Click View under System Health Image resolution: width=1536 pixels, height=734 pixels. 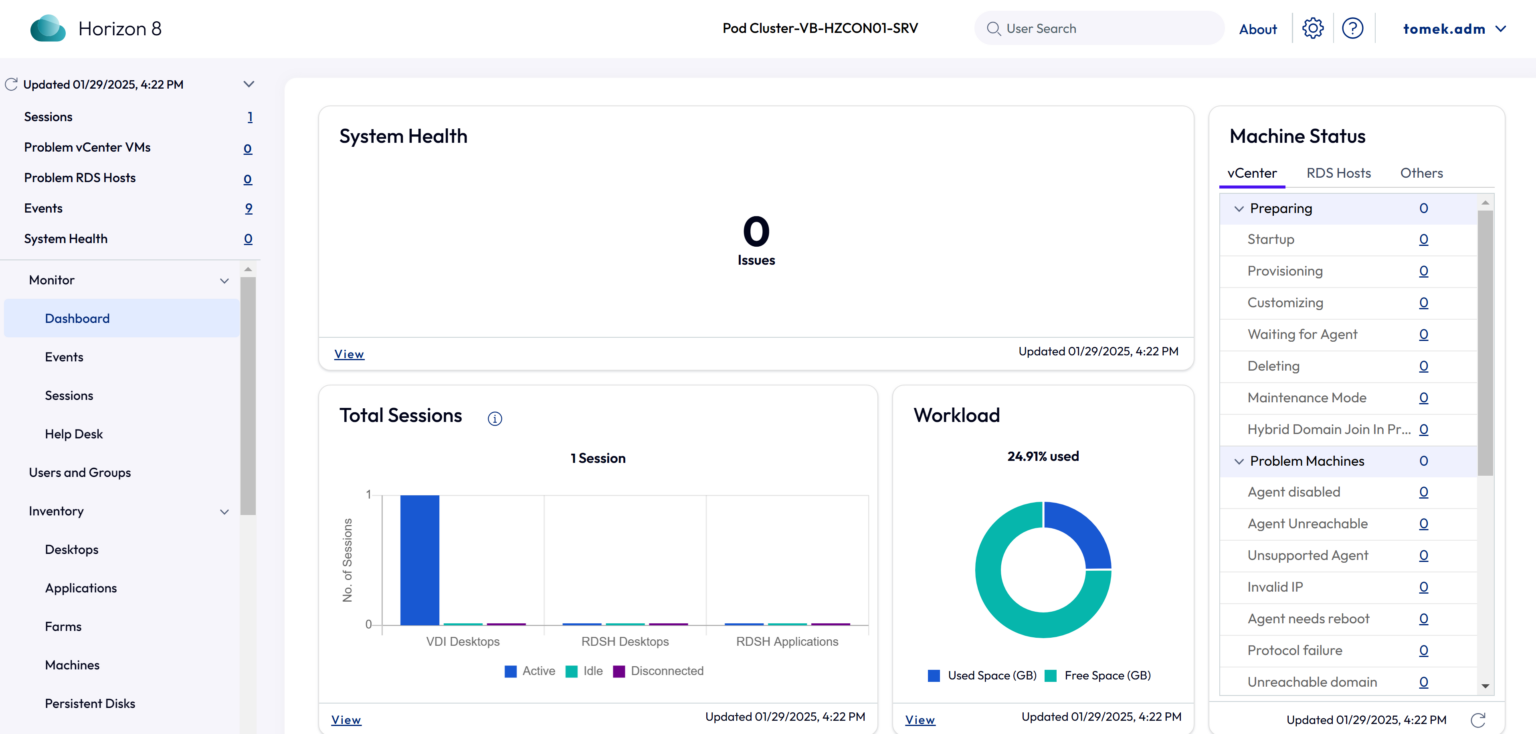pyautogui.click(x=349, y=354)
